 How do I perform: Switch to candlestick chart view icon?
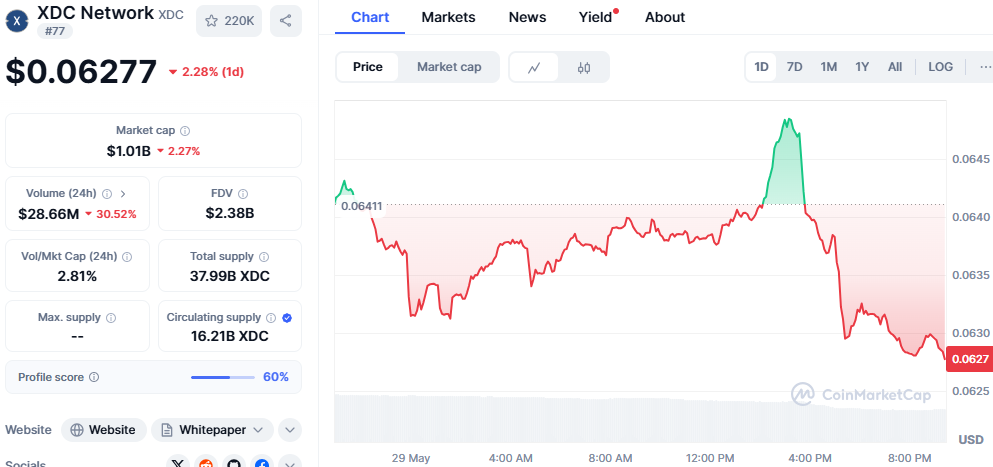point(584,67)
